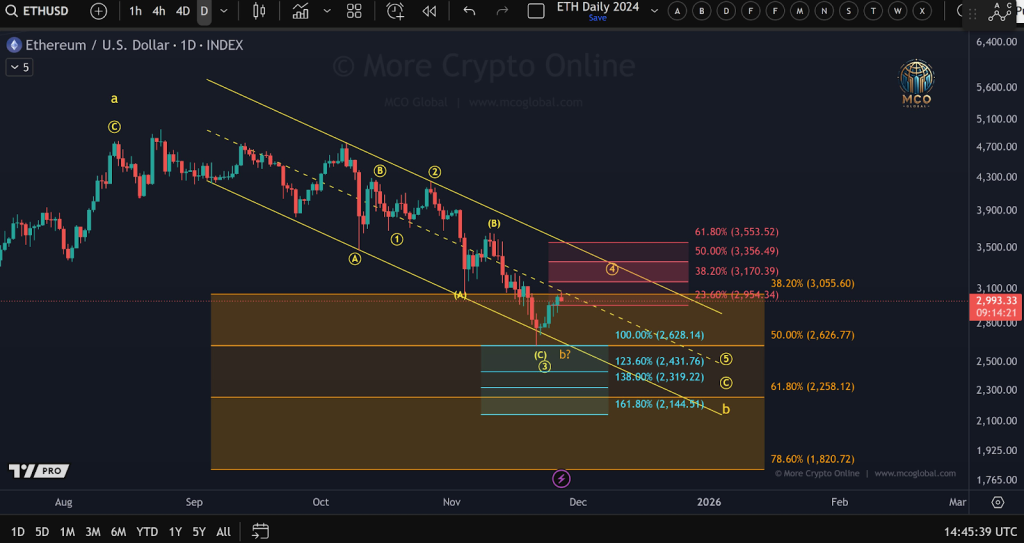Image resolution: width=1024 pixels, height=543 pixels.
Task: Click the circled S toolbar button
Action: pyautogui.click(x=848, y=10)
